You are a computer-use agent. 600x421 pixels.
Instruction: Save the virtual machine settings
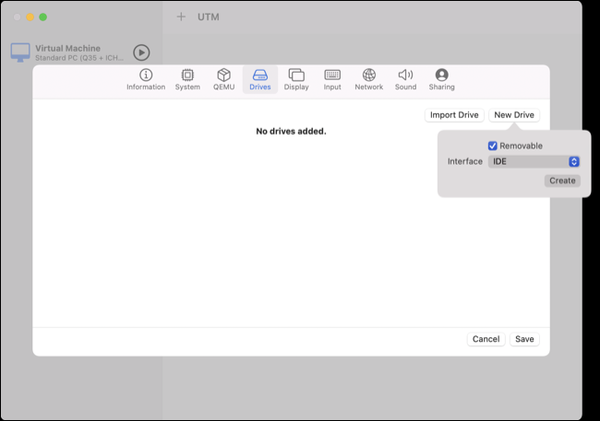click(x=524, y=339)
